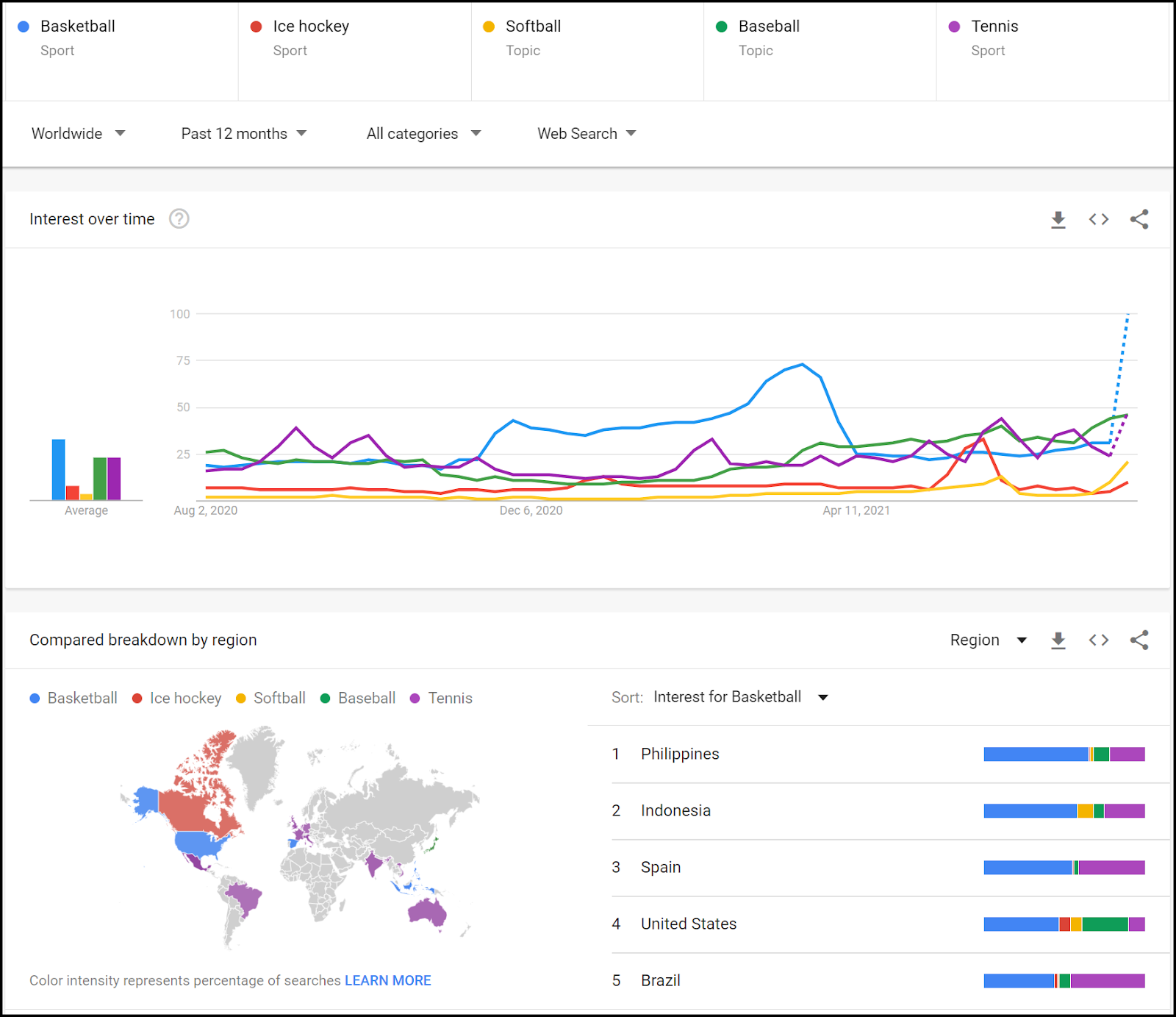Click the blue Basketball average bar
The image size is (1176, 1017).
coord(58,469)
